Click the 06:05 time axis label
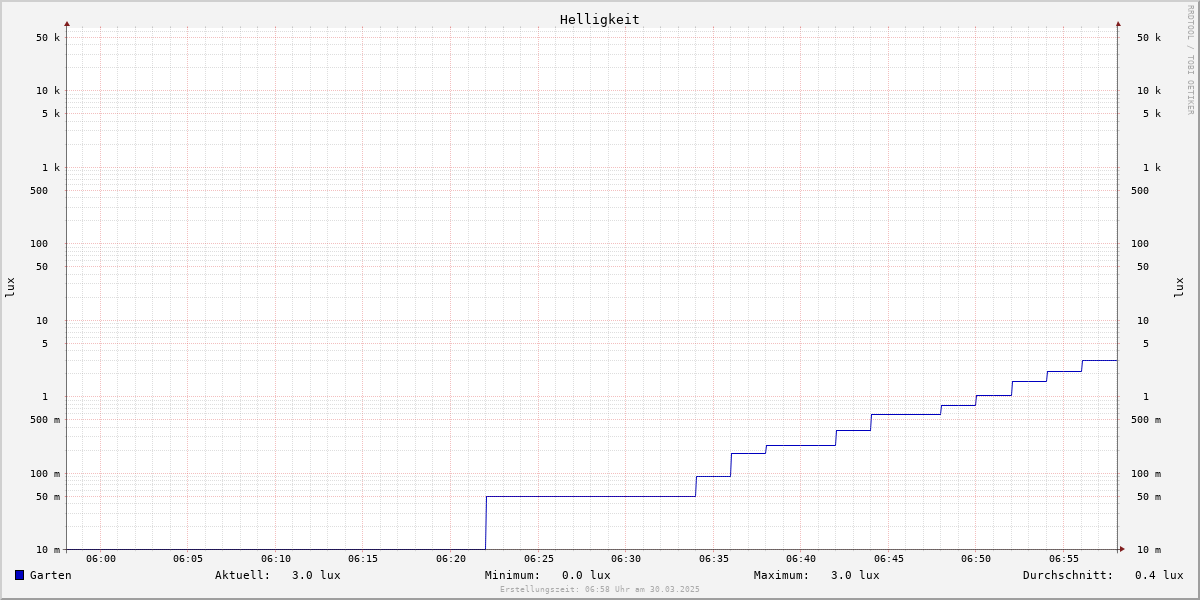 188,559
